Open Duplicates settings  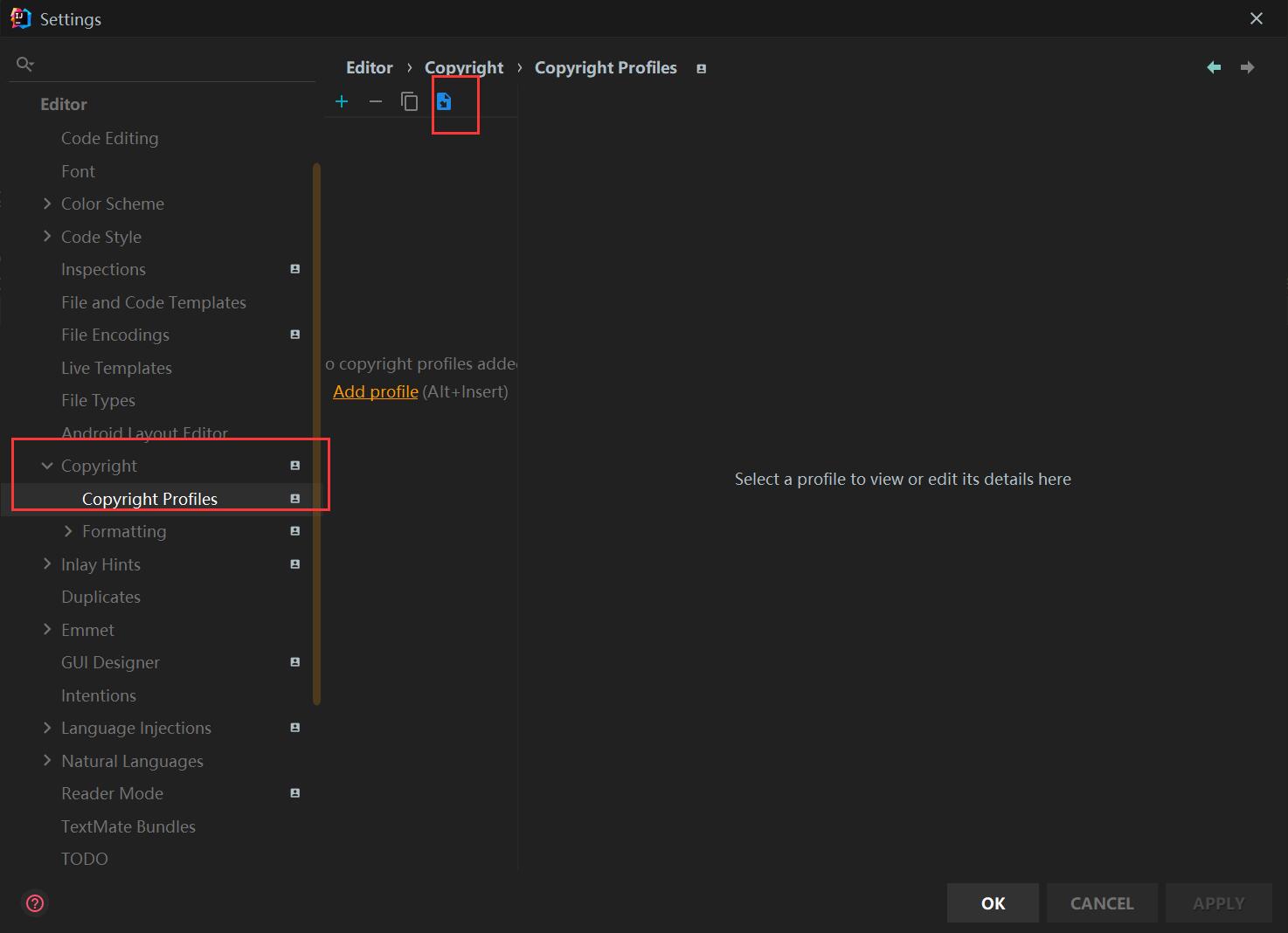point(100,597)
